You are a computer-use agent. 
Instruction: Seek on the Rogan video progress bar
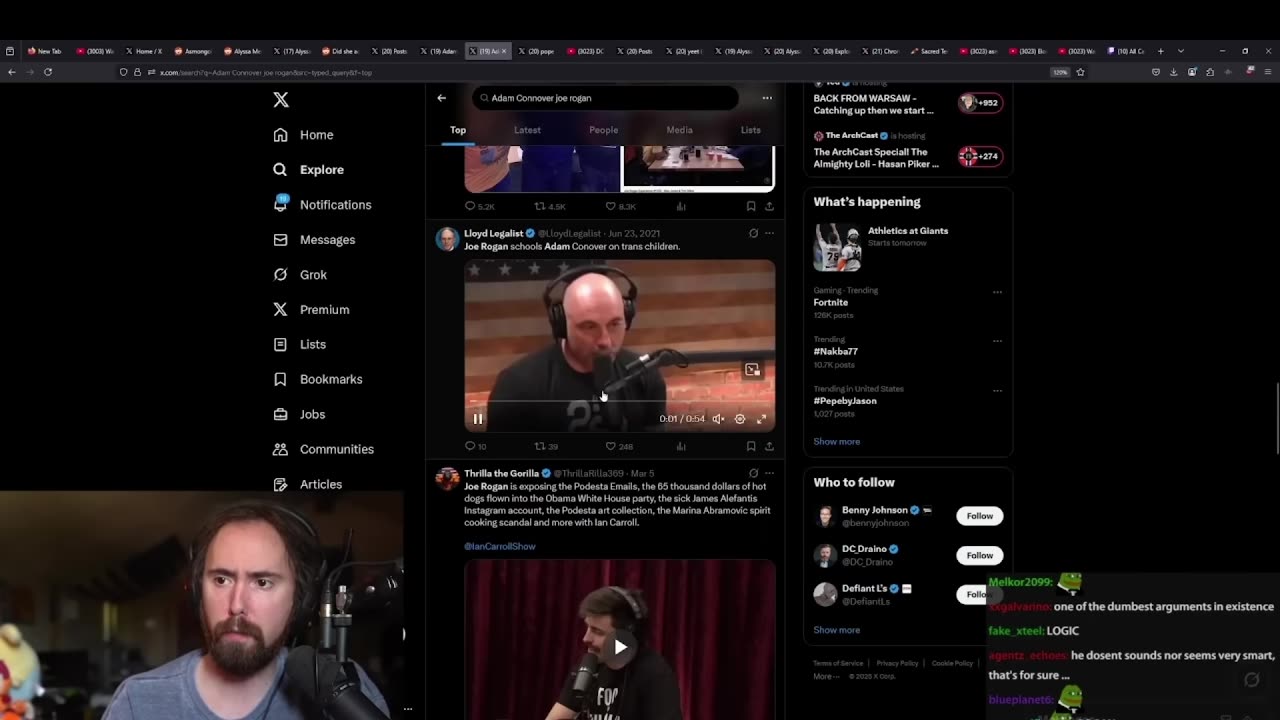(619, 402)
